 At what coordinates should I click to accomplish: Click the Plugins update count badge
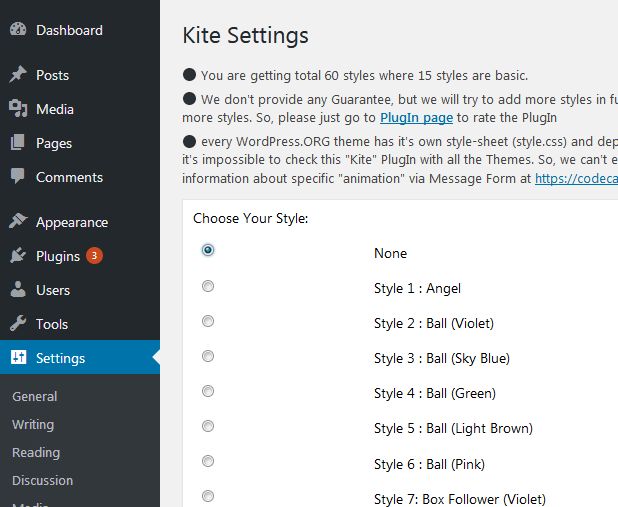(x=94, y=256)
